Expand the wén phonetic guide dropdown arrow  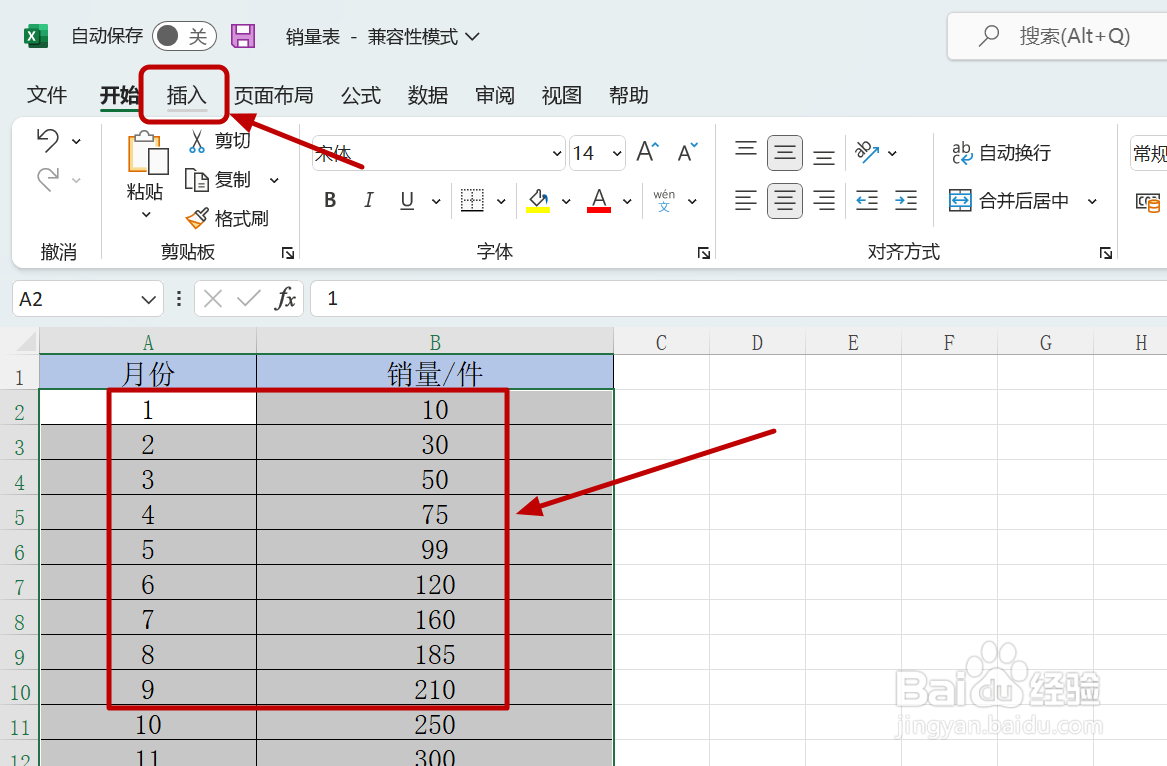click(692, 201)
